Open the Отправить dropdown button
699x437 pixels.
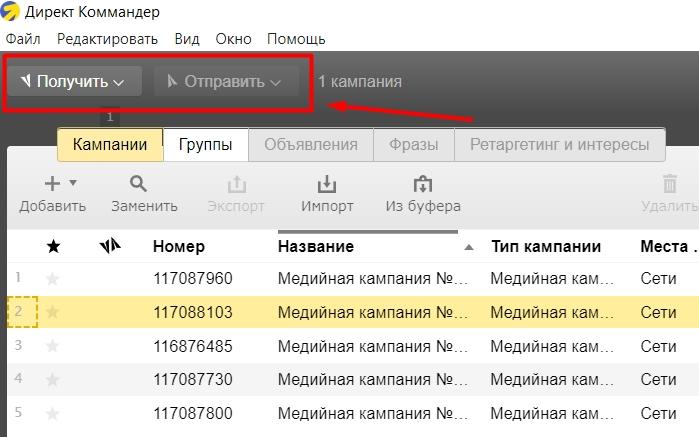tap(226, 81)
